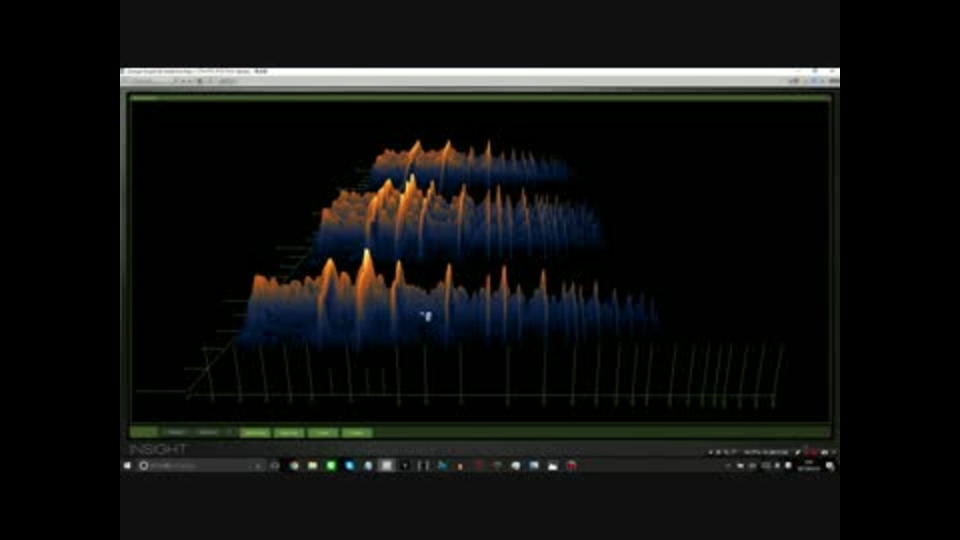Open the yellow File Explorer taskbar icon

pyautogui.click(x=312, y=466)
